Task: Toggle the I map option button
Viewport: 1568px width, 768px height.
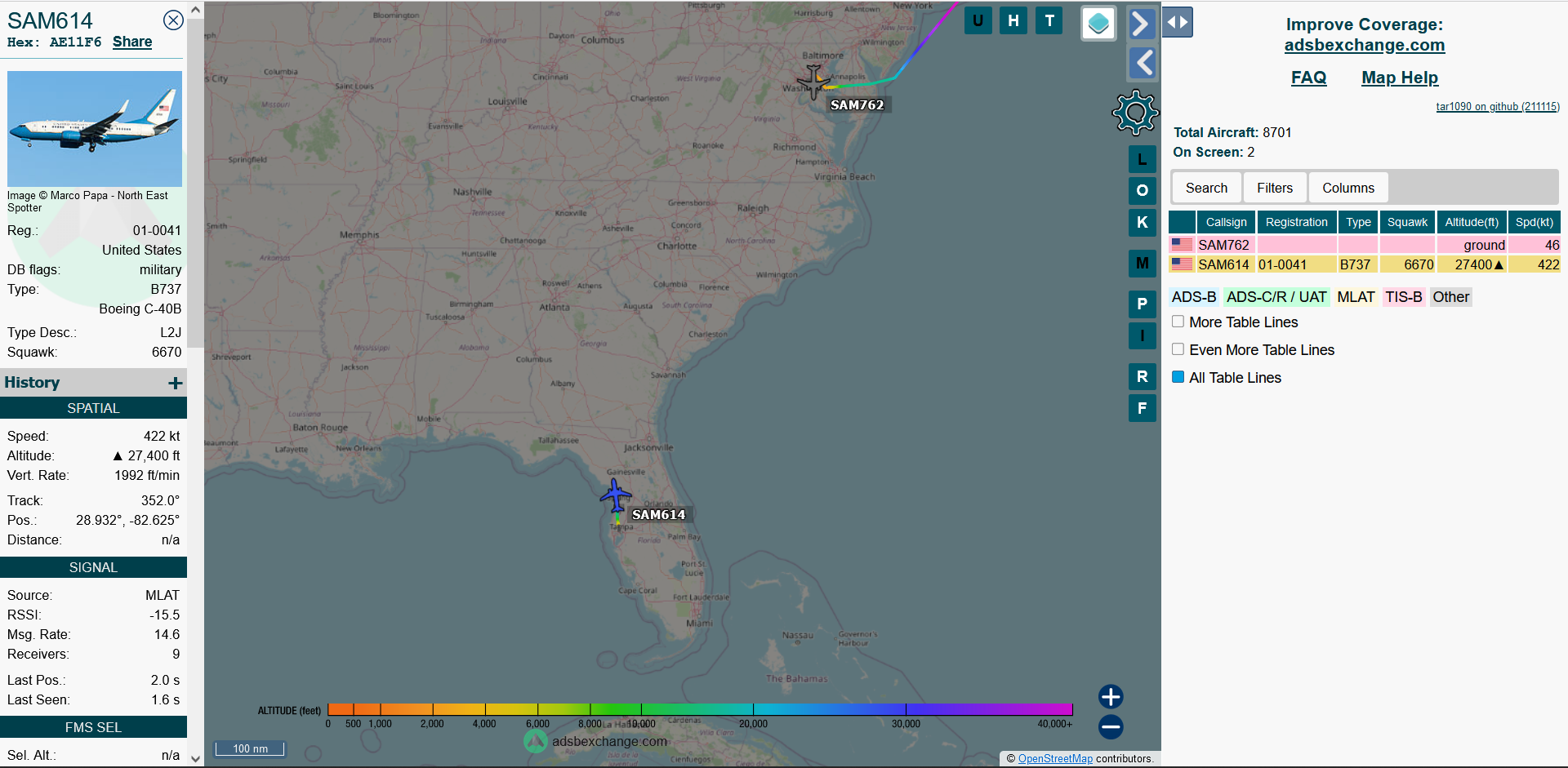Action: (x=1143, y=335)
